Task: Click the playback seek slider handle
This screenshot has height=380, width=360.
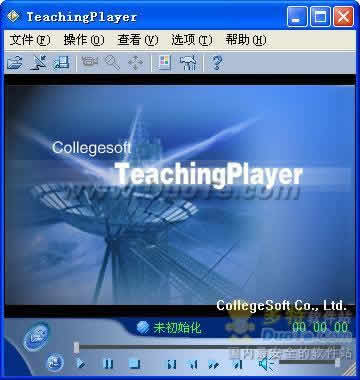Action: 77,347
